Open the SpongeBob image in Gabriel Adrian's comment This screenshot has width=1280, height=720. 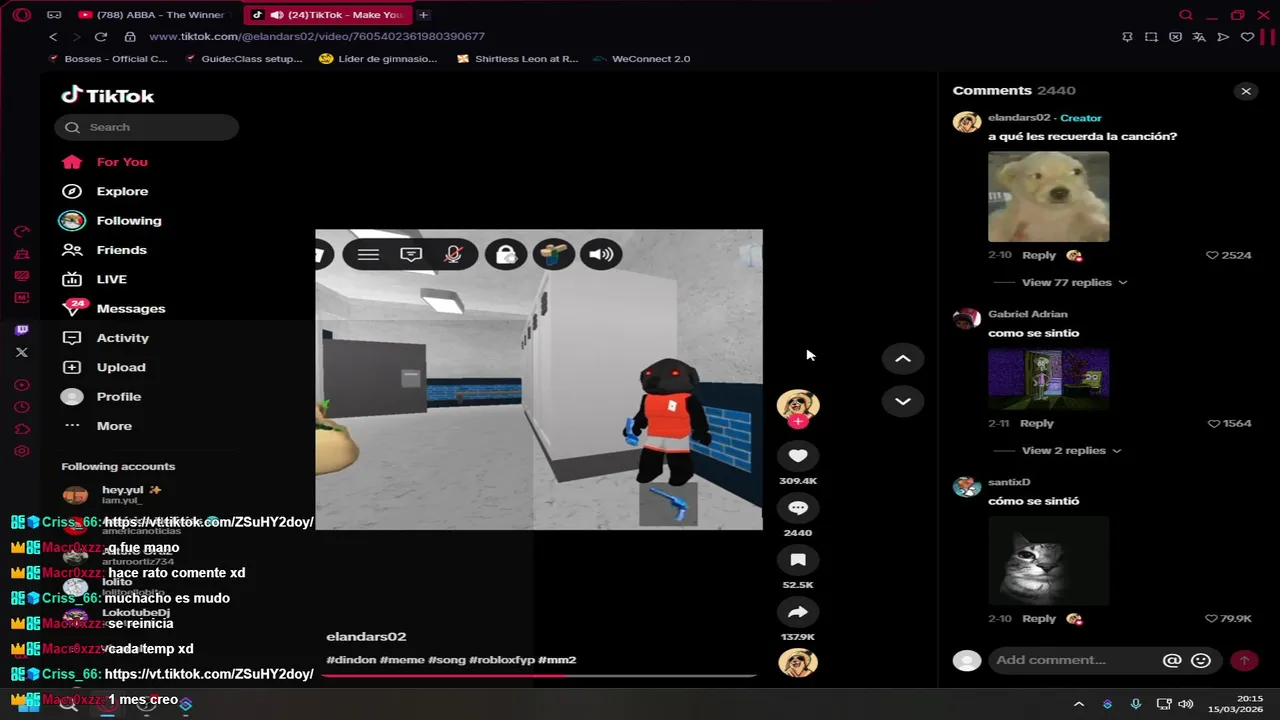(1048, 379)
